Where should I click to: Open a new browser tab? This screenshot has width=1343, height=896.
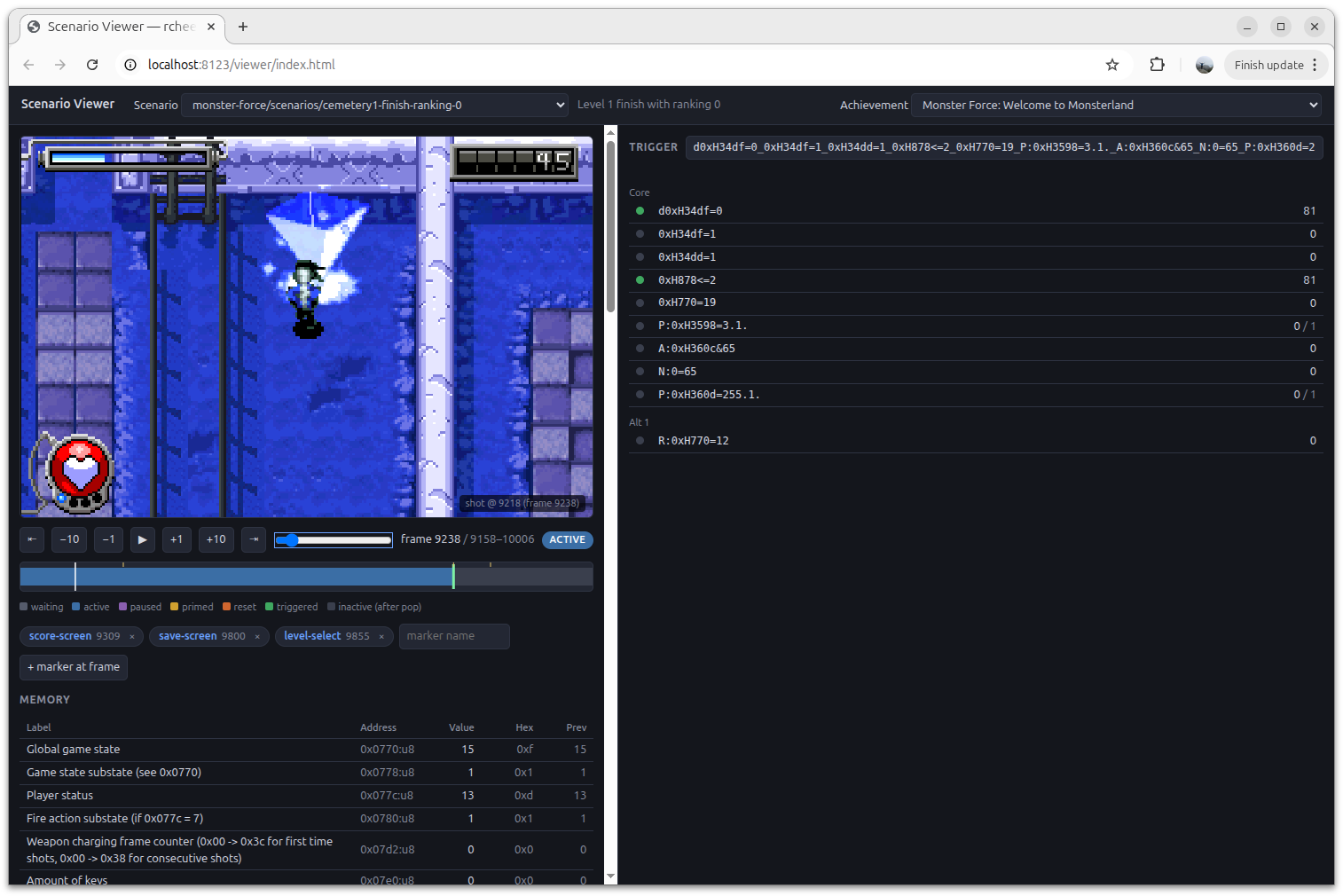(243, 27)
